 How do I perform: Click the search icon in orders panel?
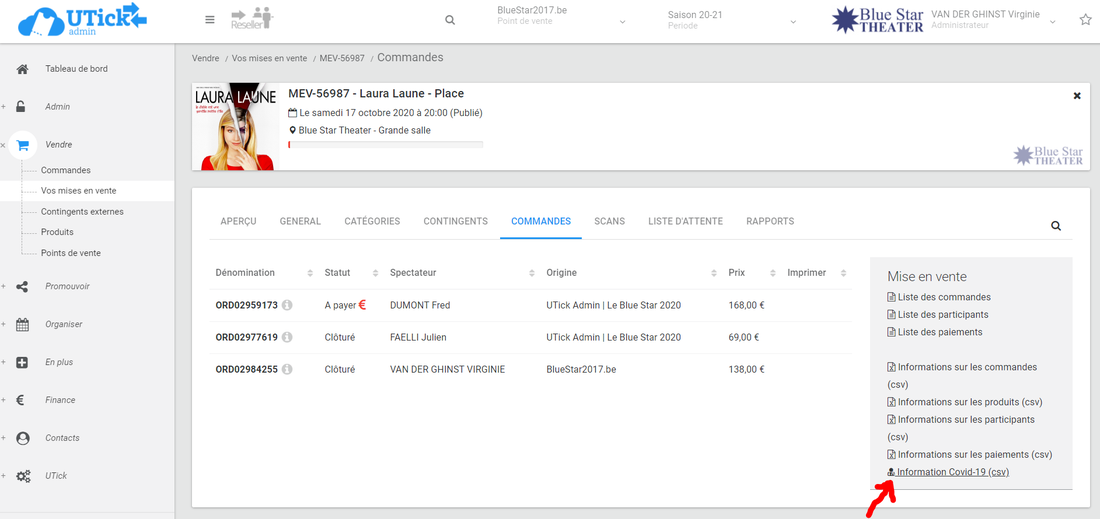[1056, 226]
